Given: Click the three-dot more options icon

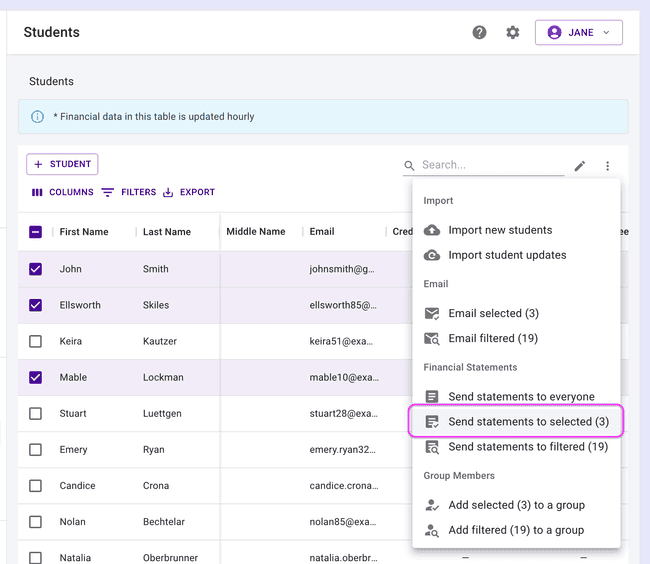Looking at the screenshot, I should click(x=607, y=166).
